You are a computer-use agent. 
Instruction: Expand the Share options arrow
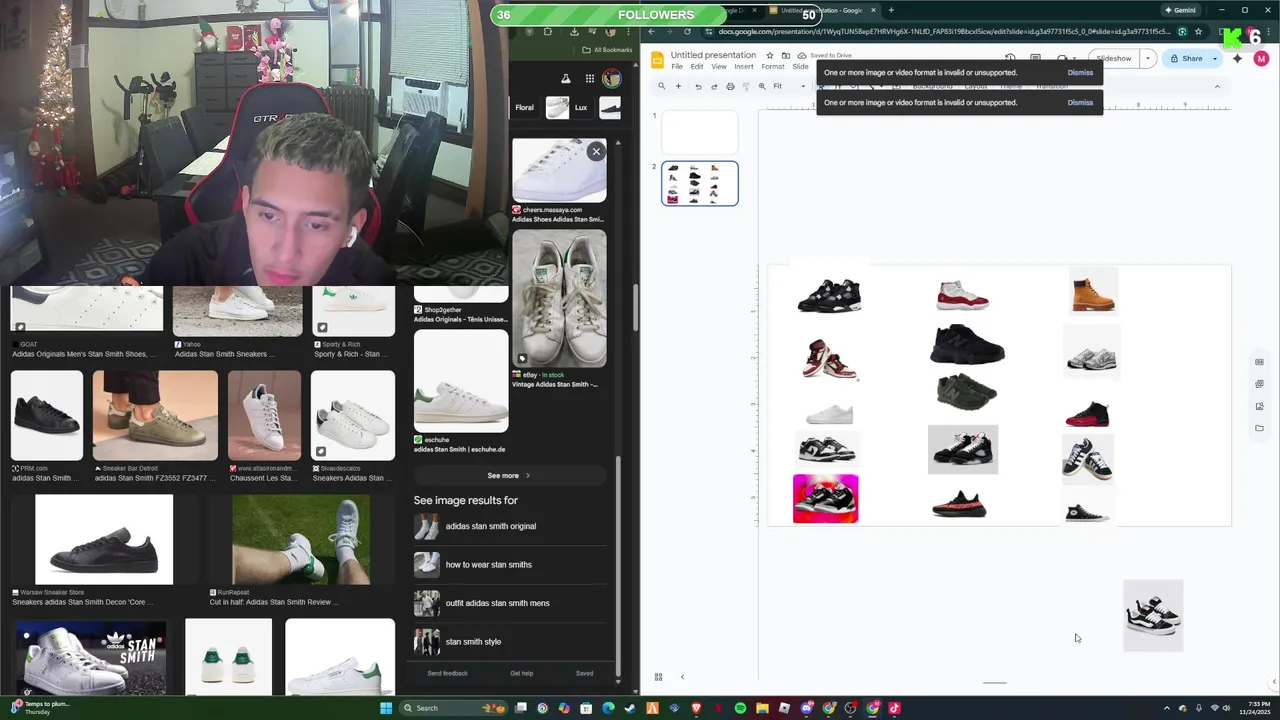1215,59
